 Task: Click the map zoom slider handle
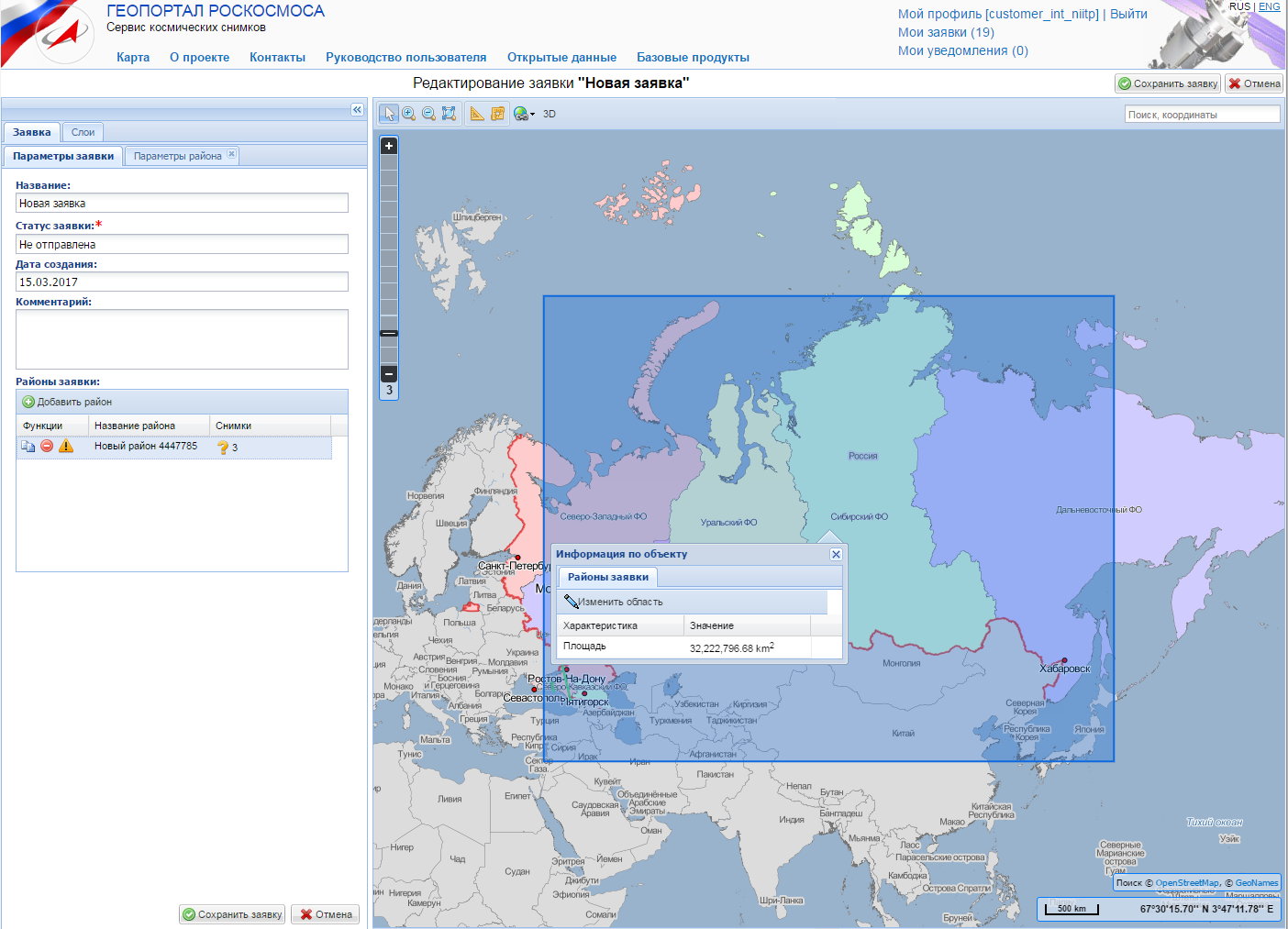(x=389, y=333)
